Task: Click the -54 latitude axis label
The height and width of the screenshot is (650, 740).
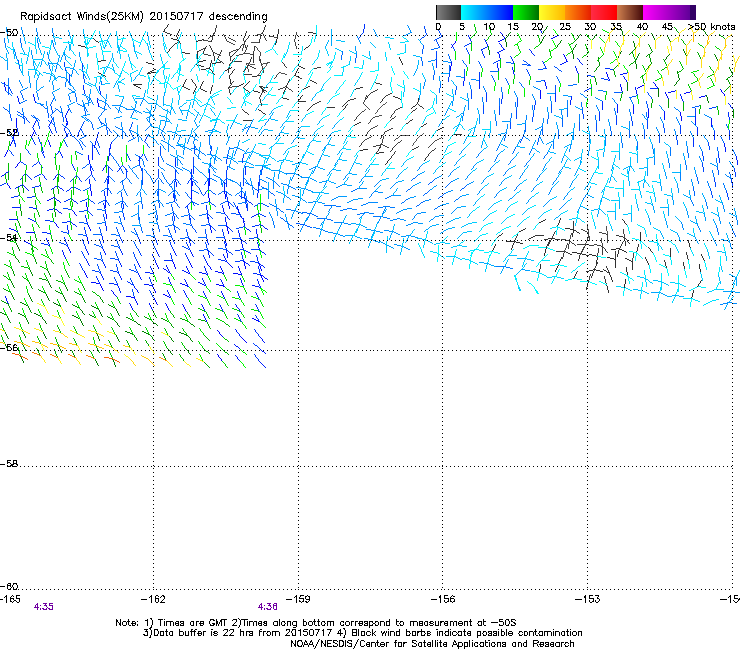Action: pos(9,238)
